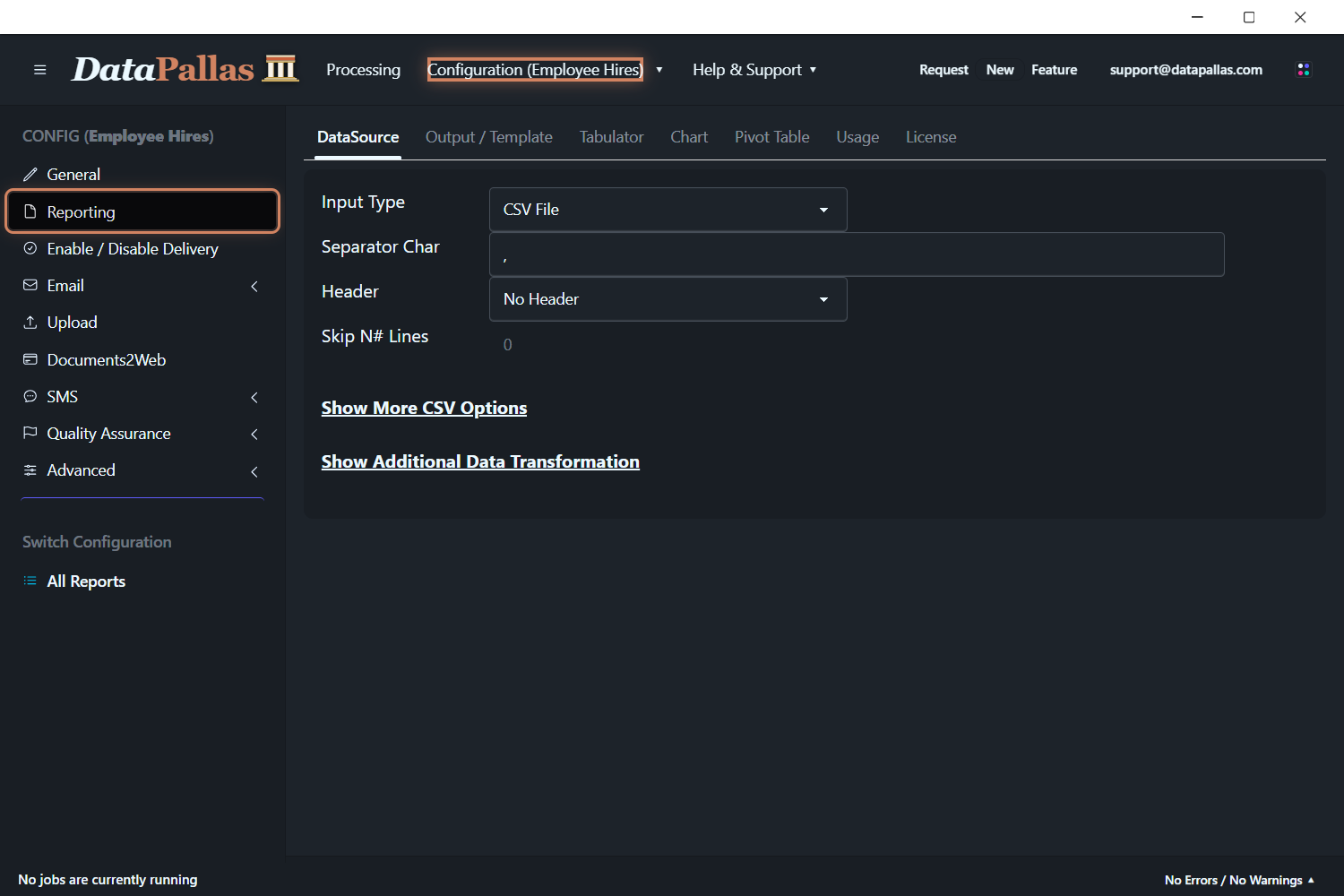Click the No jobs are currently running status

108,880
